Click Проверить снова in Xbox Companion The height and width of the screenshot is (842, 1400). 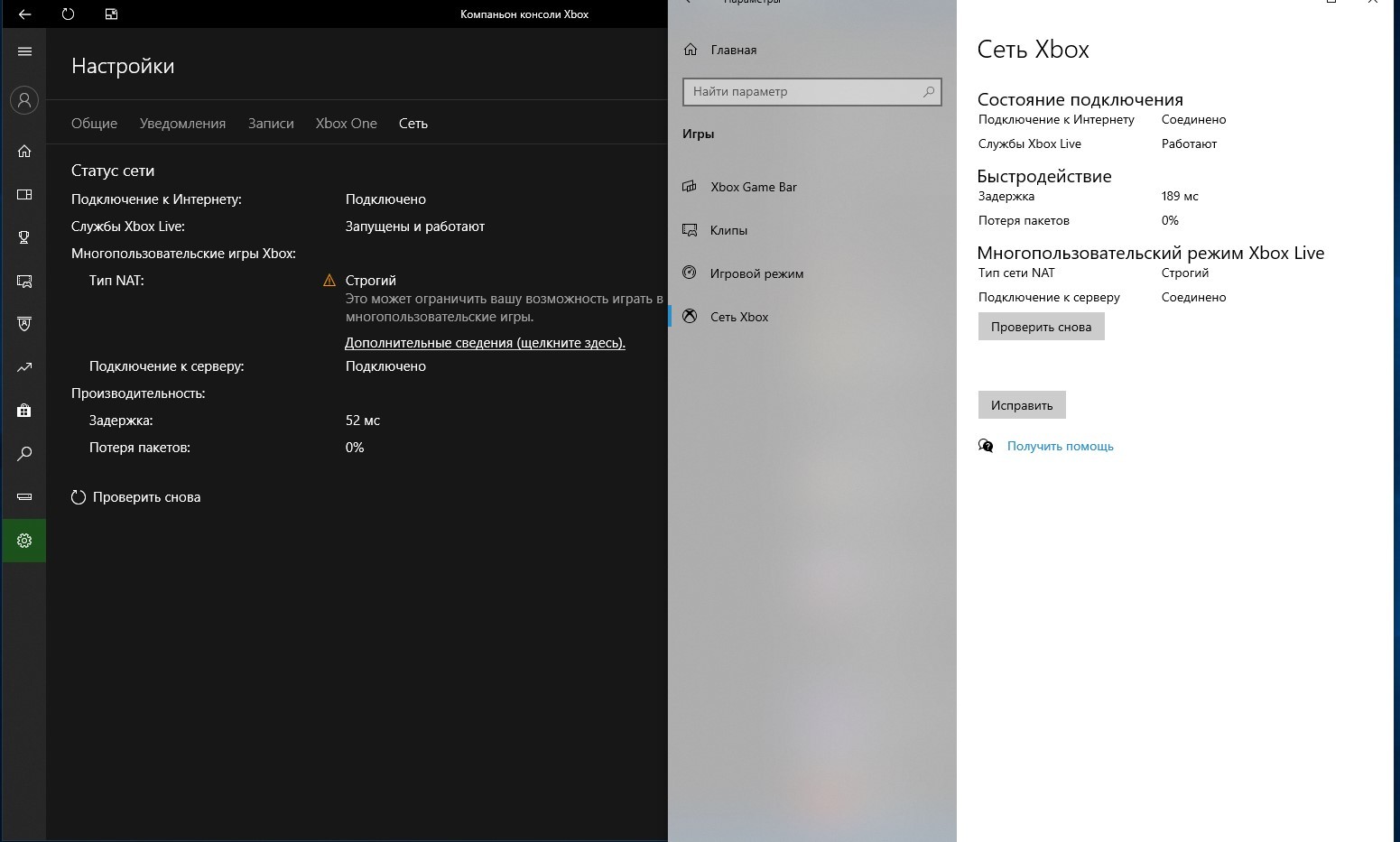coord(136,497)
